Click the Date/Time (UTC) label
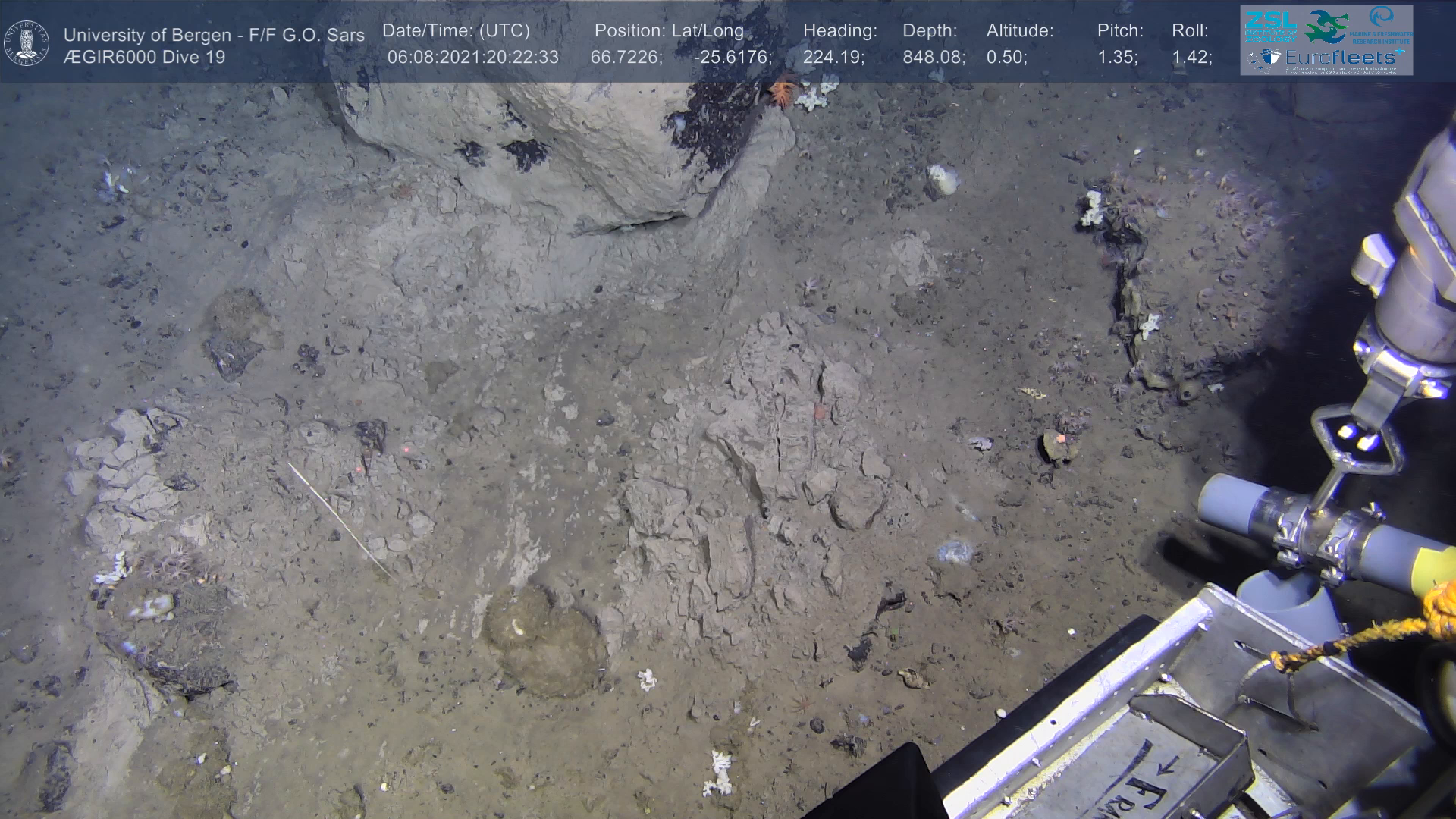The image size is (1456, 819). click(x=456, y=30)
